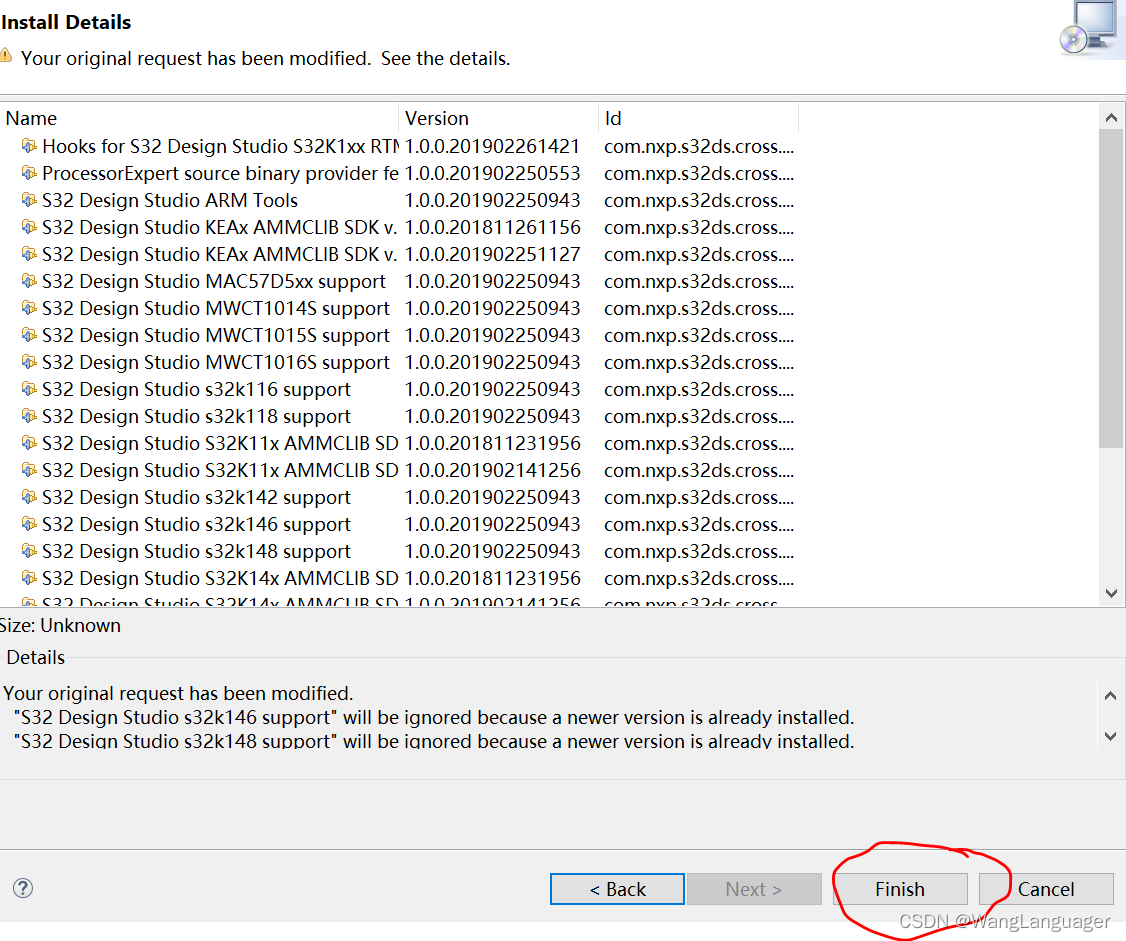Select 'S32 Design Studio MWCT1015S support' row
The image size is (1126, 941).
point(215,335)
